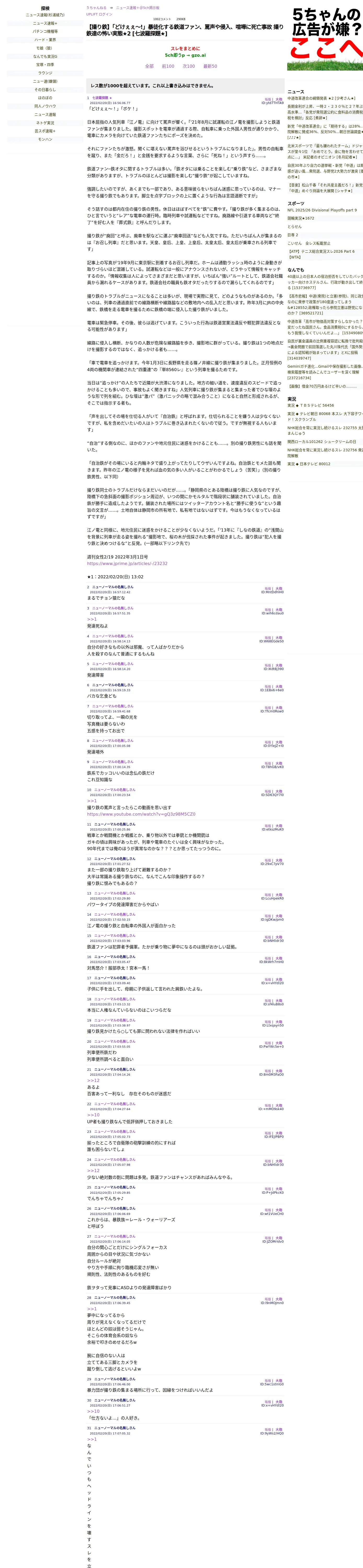Open the 5ちゃんねる breadcrumb link
Viewport: 363px width, 1568px height.
pyautogui.click(x=96, y=8)
